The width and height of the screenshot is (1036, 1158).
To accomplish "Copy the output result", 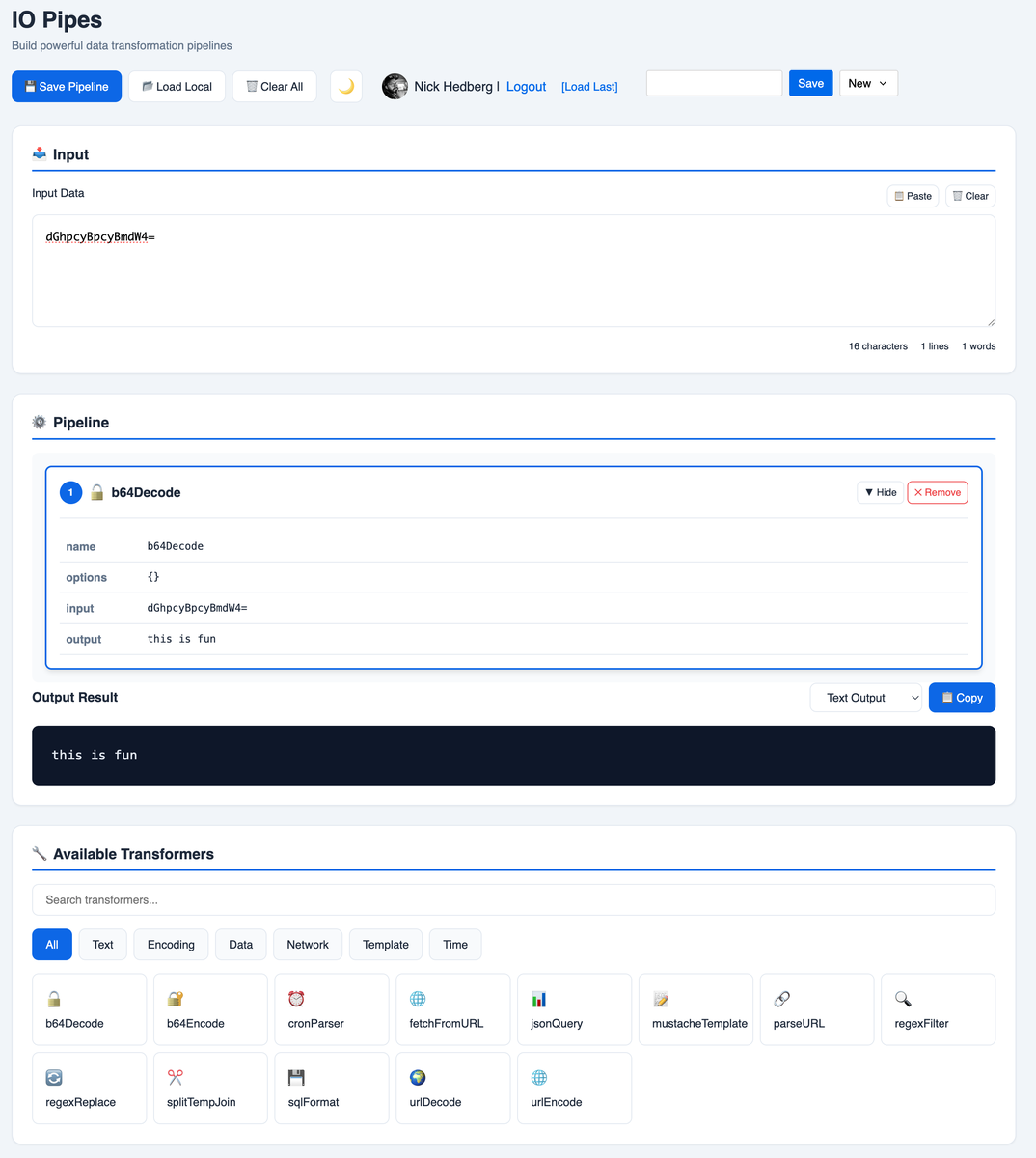I will coord(961,698).
